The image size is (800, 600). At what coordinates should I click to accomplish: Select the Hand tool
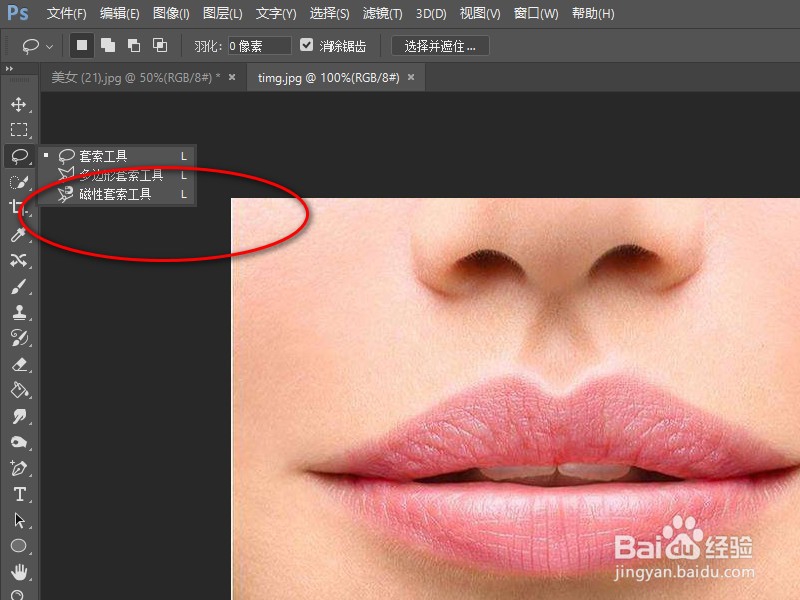tap(19, 572)
